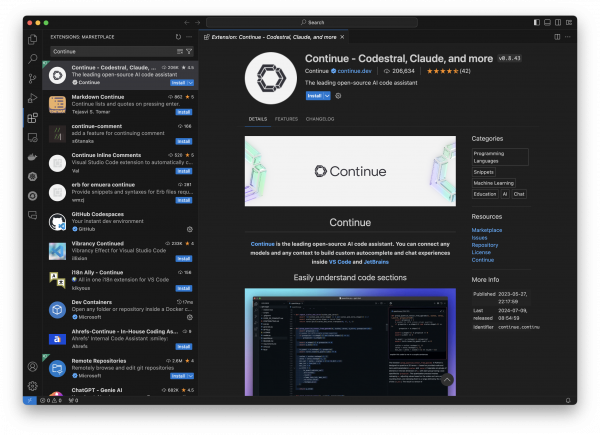This screenshot has width=600, height=435.
Task: Switch to the CHANGELOG tab
Action: (320, 119)
